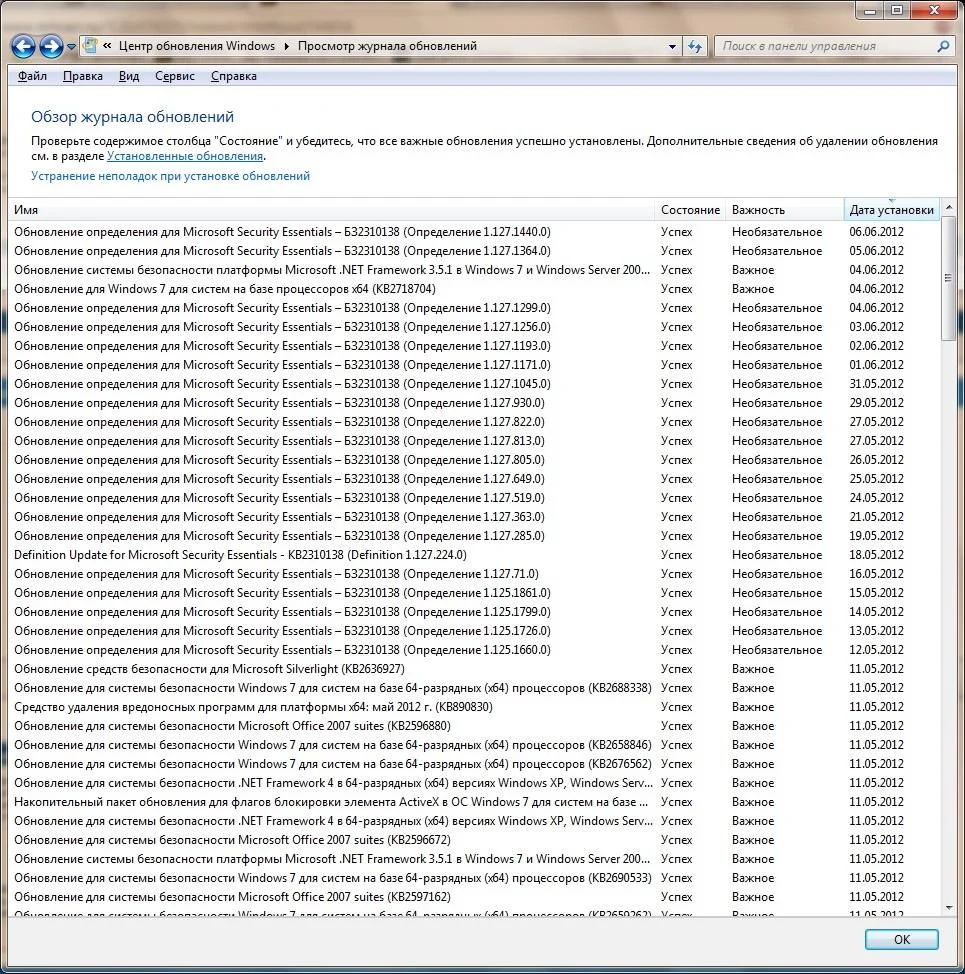Select update with definition 1.127.363.0

[x=474, y=517]
